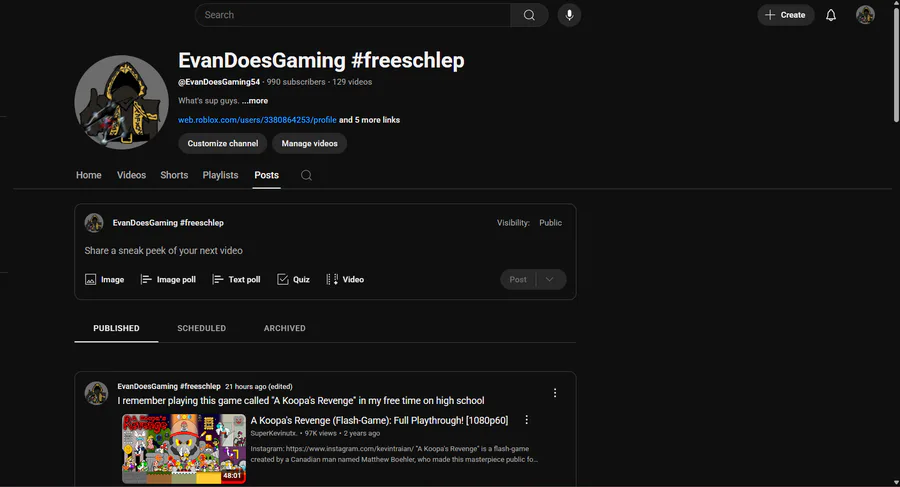Viewport: 900px width, 487px height.
Task: Open the Post button dropdown arrow
Action: click(550, 280)
